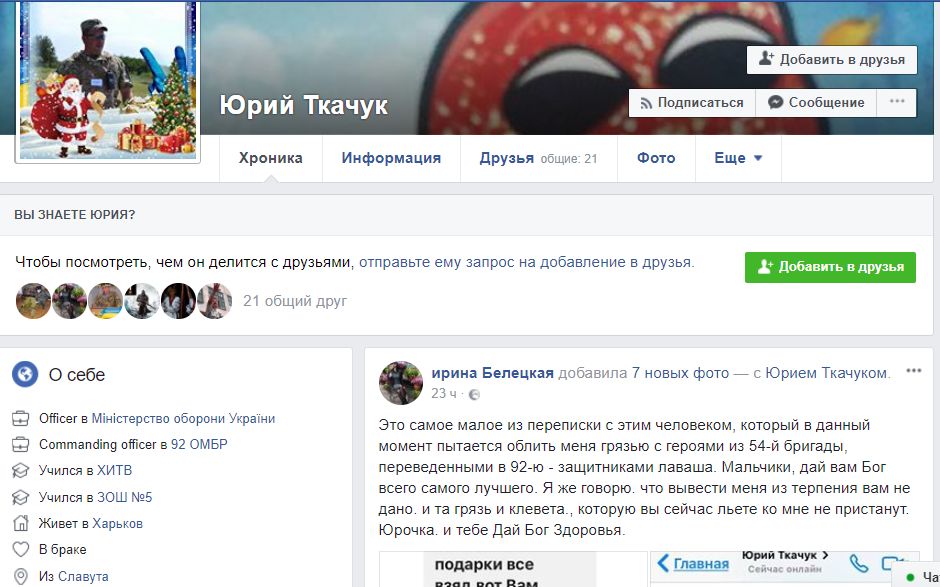Expand the Еще dropdown tab

coord(738,158)
